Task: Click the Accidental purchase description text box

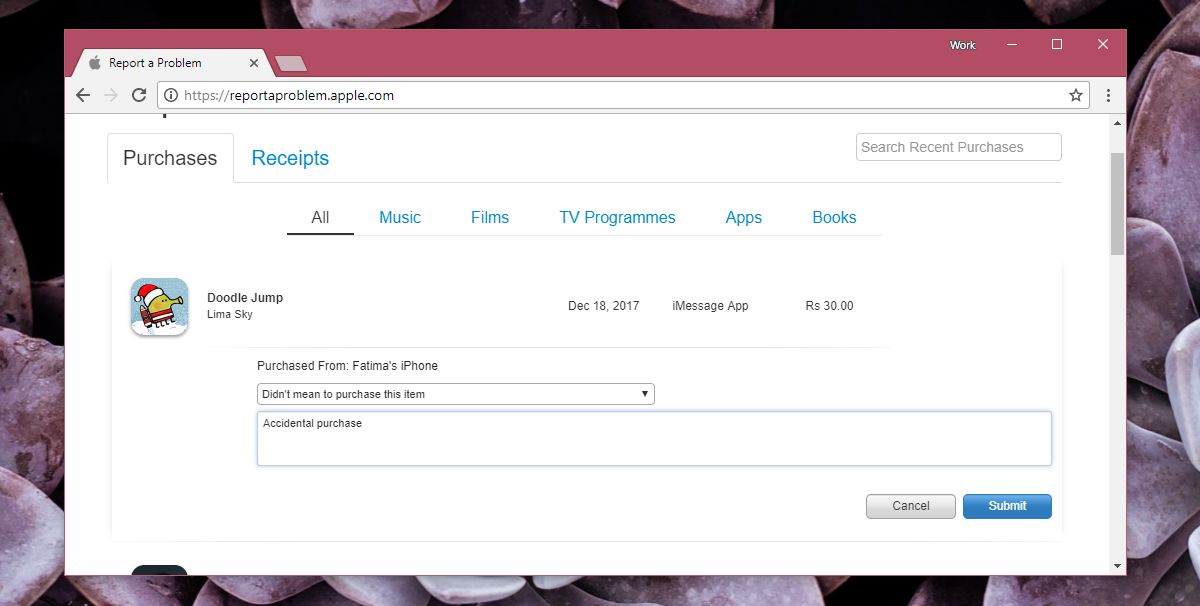Action: (654, 438)
